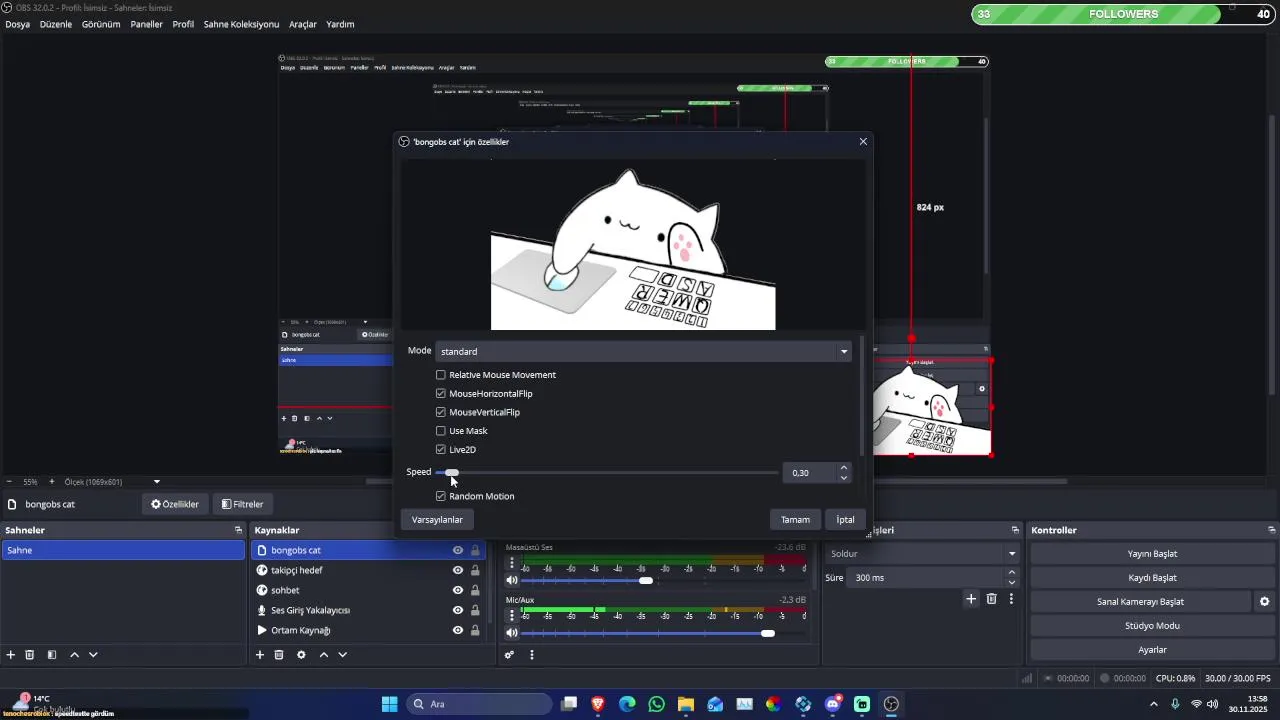This screenshot has width=1280, height=720.
Task: Confirm with Tamam button
Action: pos(795,520)
